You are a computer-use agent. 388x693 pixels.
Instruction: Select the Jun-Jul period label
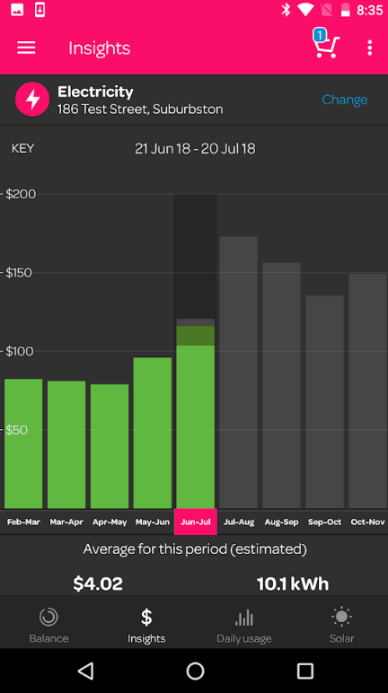point(196,522)
